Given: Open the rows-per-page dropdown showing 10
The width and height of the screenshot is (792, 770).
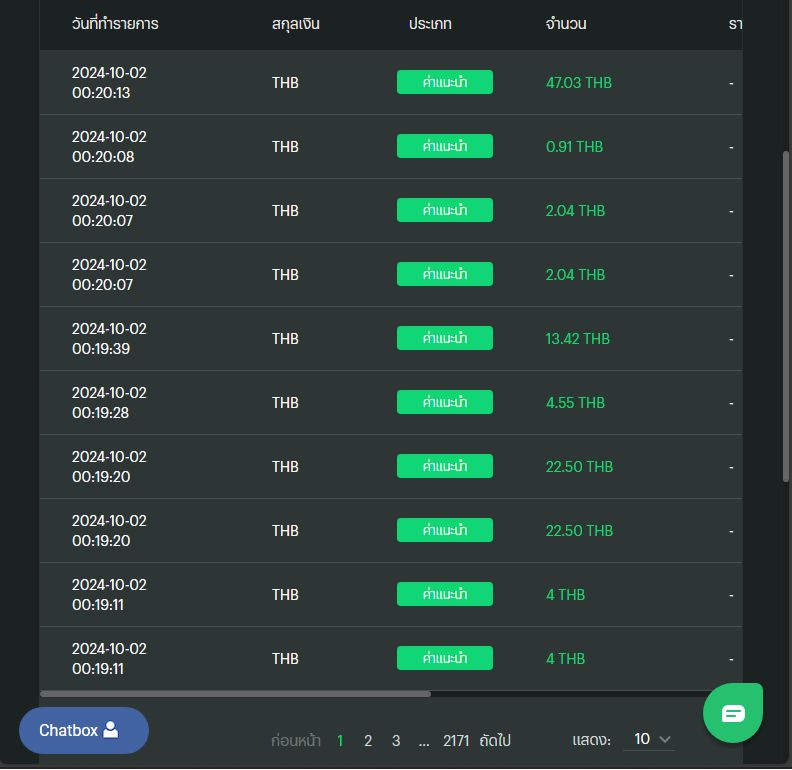Looking at the screenshot, I should 648,739.
